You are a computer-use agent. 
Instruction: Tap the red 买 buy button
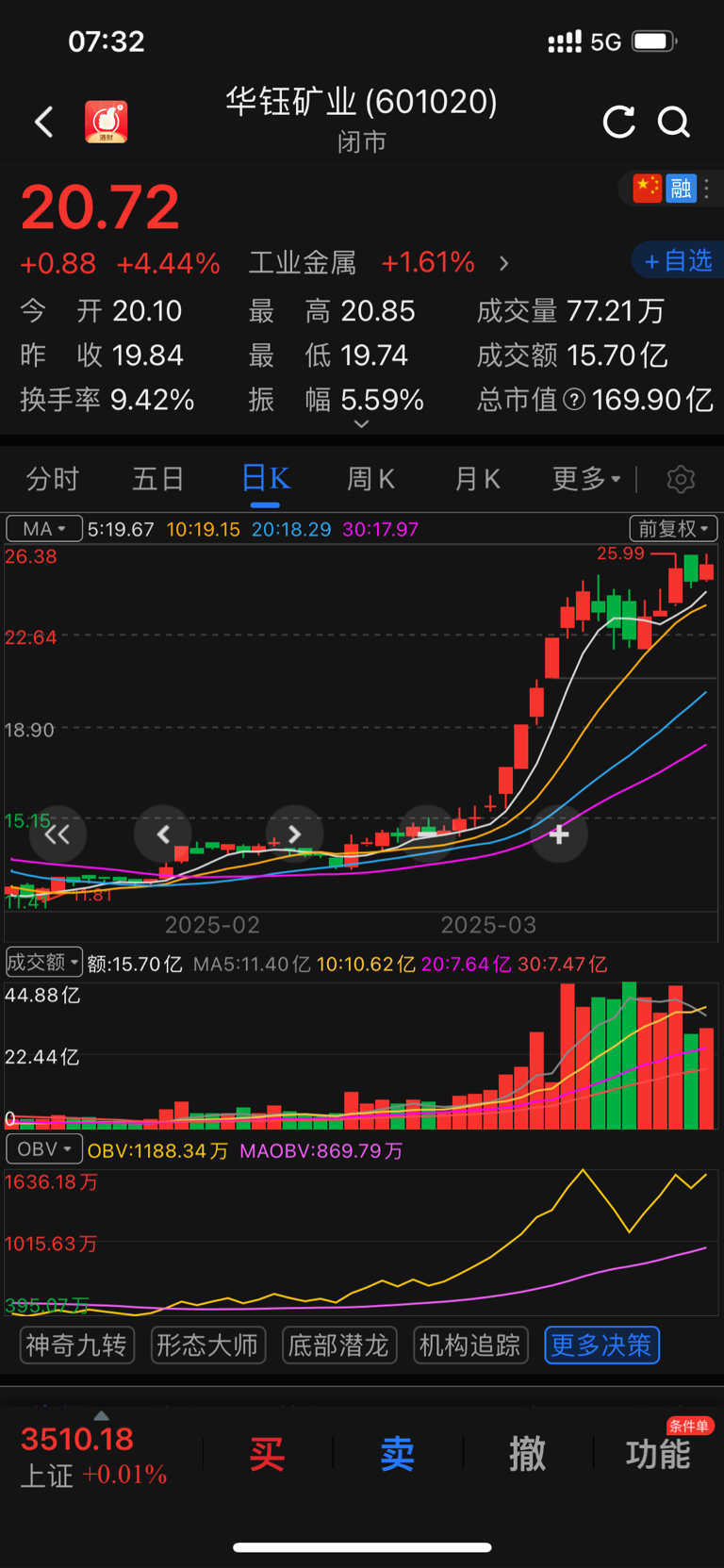(267, 1454)
